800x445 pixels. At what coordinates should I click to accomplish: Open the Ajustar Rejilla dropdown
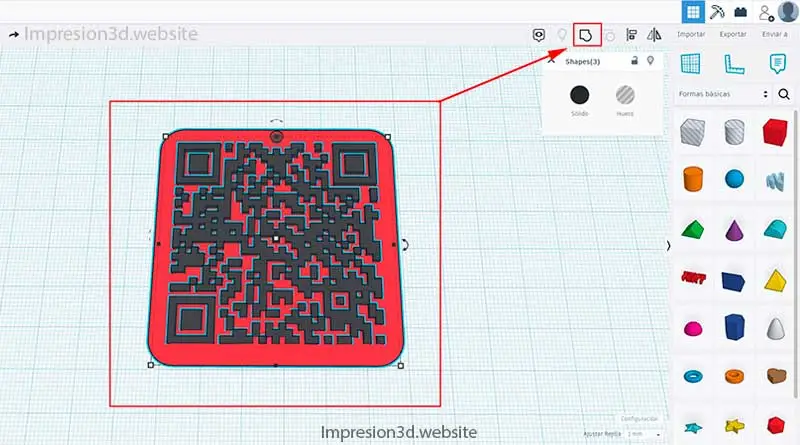click(x=644, y=434)
